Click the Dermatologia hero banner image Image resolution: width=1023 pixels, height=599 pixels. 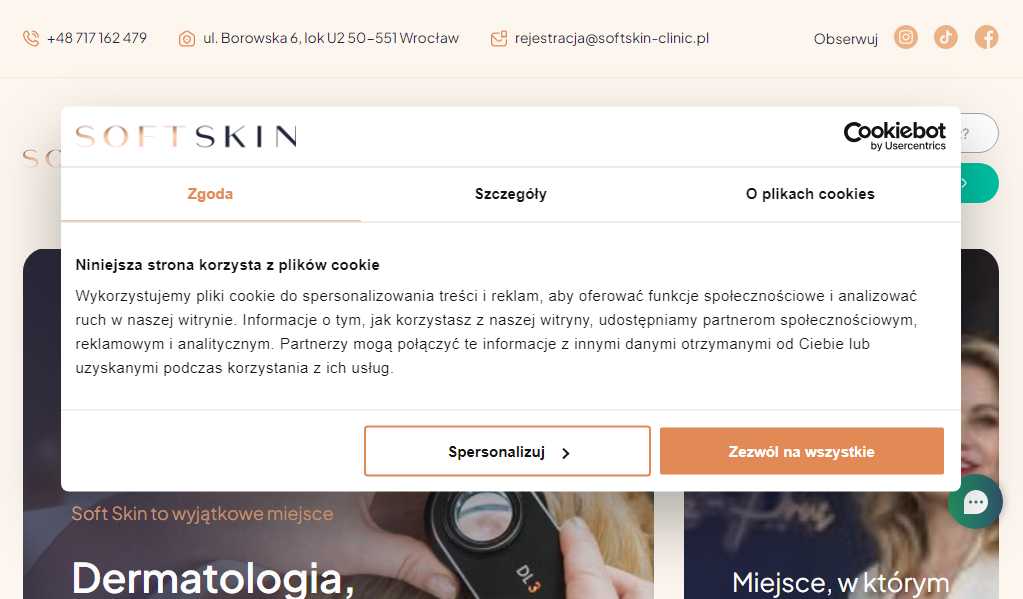[x=338, y=545]
